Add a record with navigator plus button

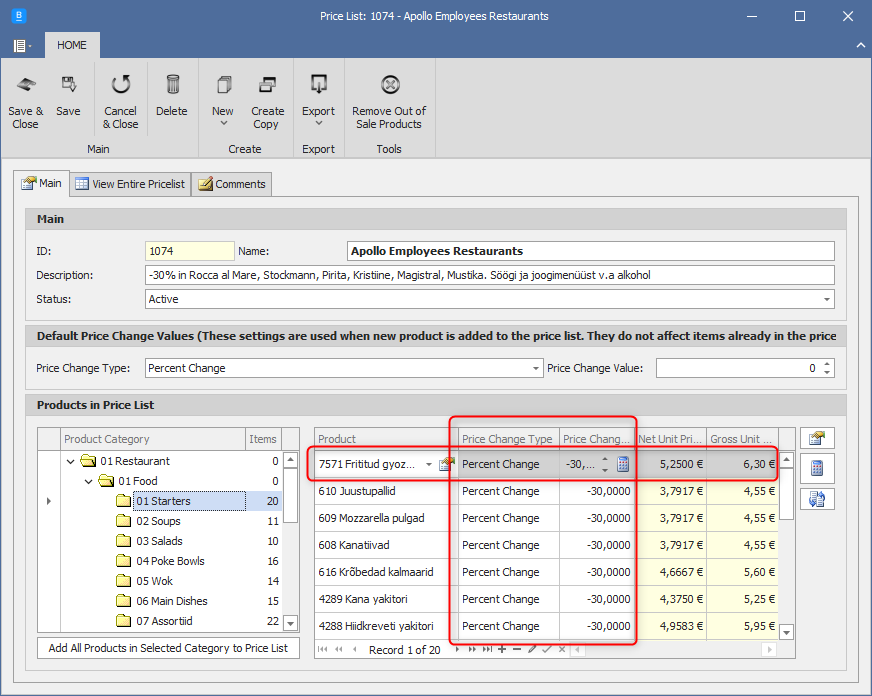pos(502,649)
